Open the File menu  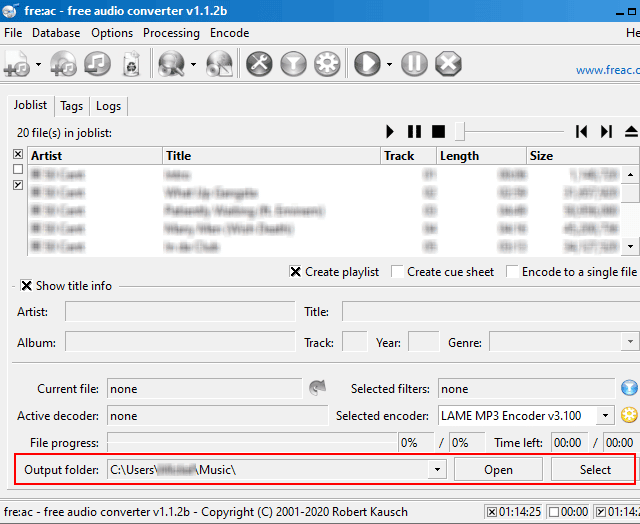(13, 33)
